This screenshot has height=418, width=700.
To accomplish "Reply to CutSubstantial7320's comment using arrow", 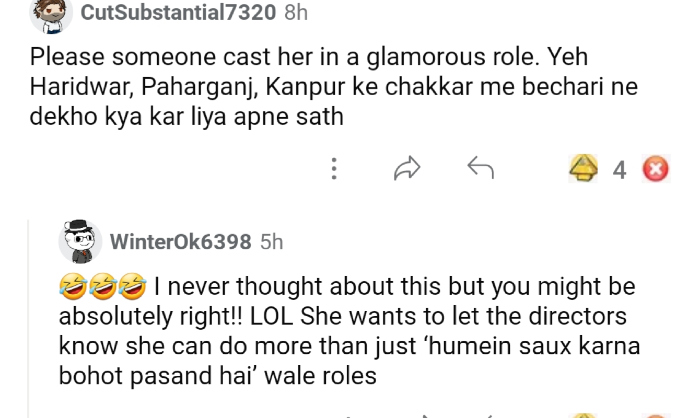I will 481,169.
